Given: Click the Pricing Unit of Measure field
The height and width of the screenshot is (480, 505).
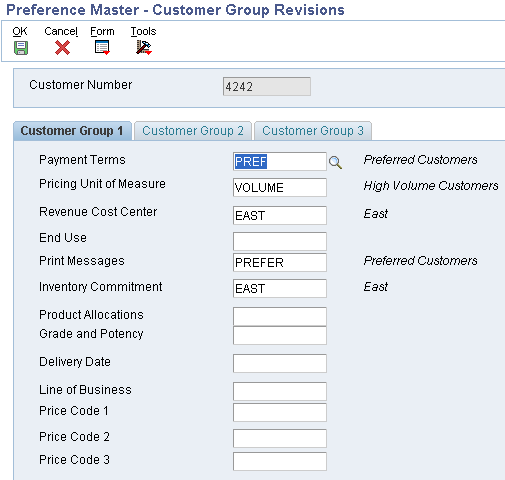Looking at the screenshot, I should (x=280, y=187).
